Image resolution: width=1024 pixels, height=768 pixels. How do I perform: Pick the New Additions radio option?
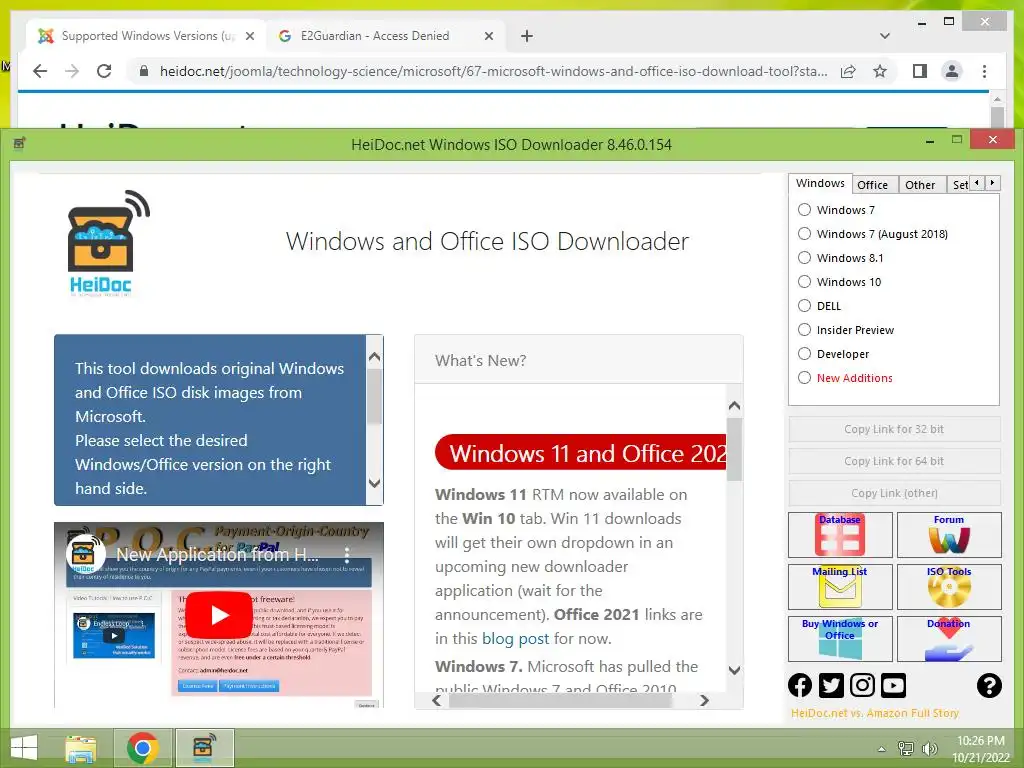point(805,378)
